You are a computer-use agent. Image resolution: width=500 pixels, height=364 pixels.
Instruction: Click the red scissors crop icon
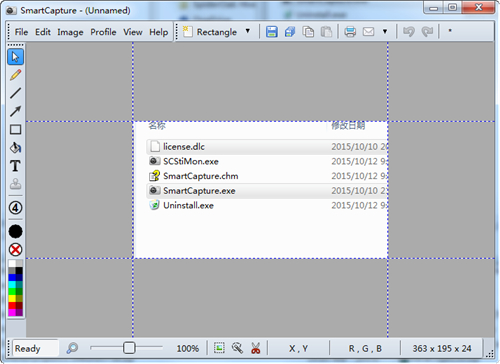click(x=256, y=348)
